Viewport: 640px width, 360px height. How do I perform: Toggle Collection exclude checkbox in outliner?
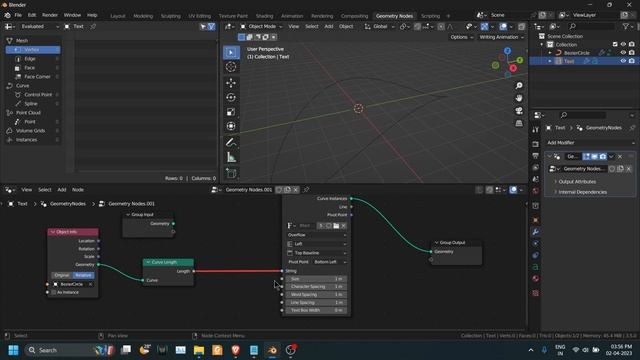tap(615, 44)
